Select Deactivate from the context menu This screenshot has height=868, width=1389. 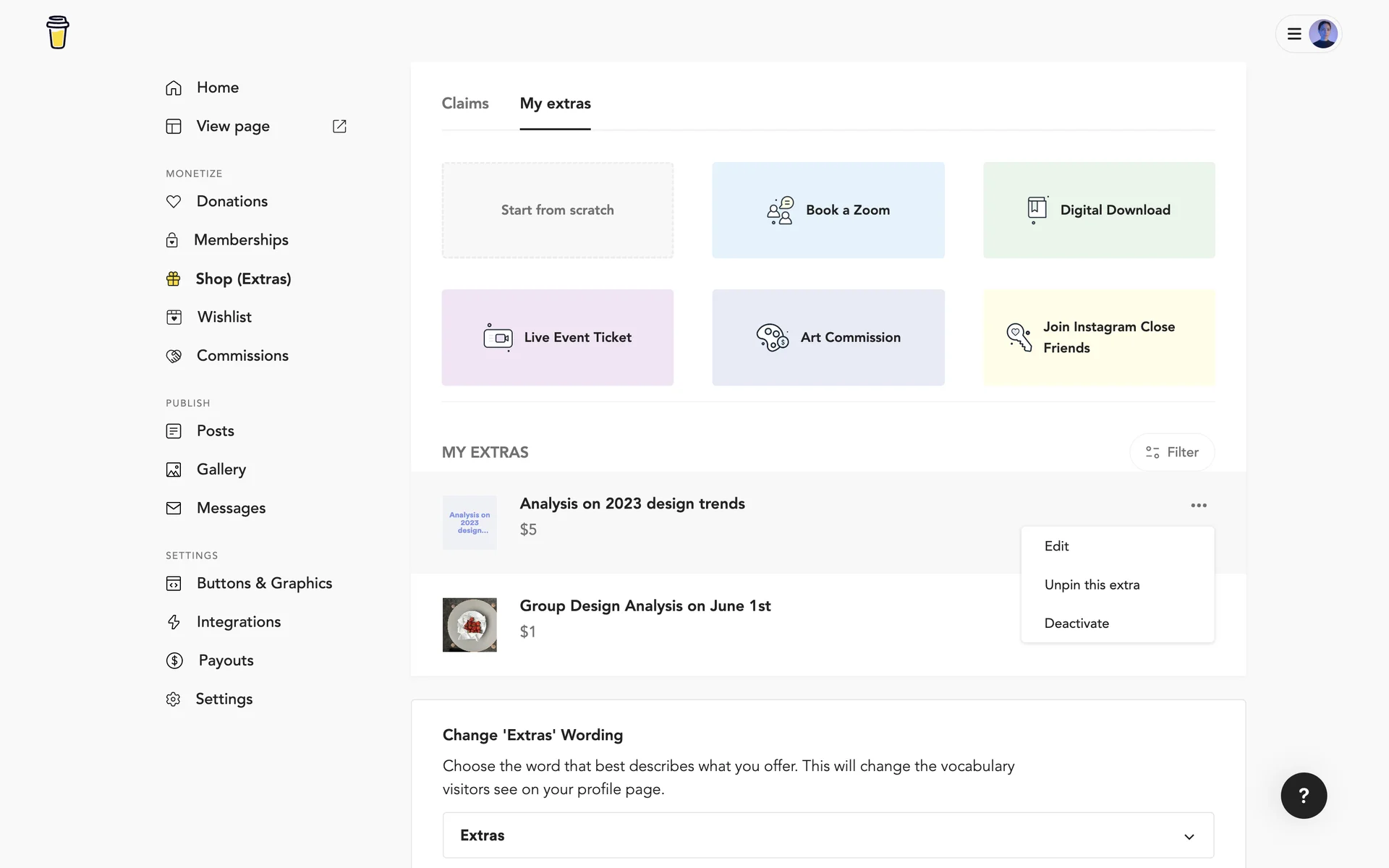[1076, 624]
